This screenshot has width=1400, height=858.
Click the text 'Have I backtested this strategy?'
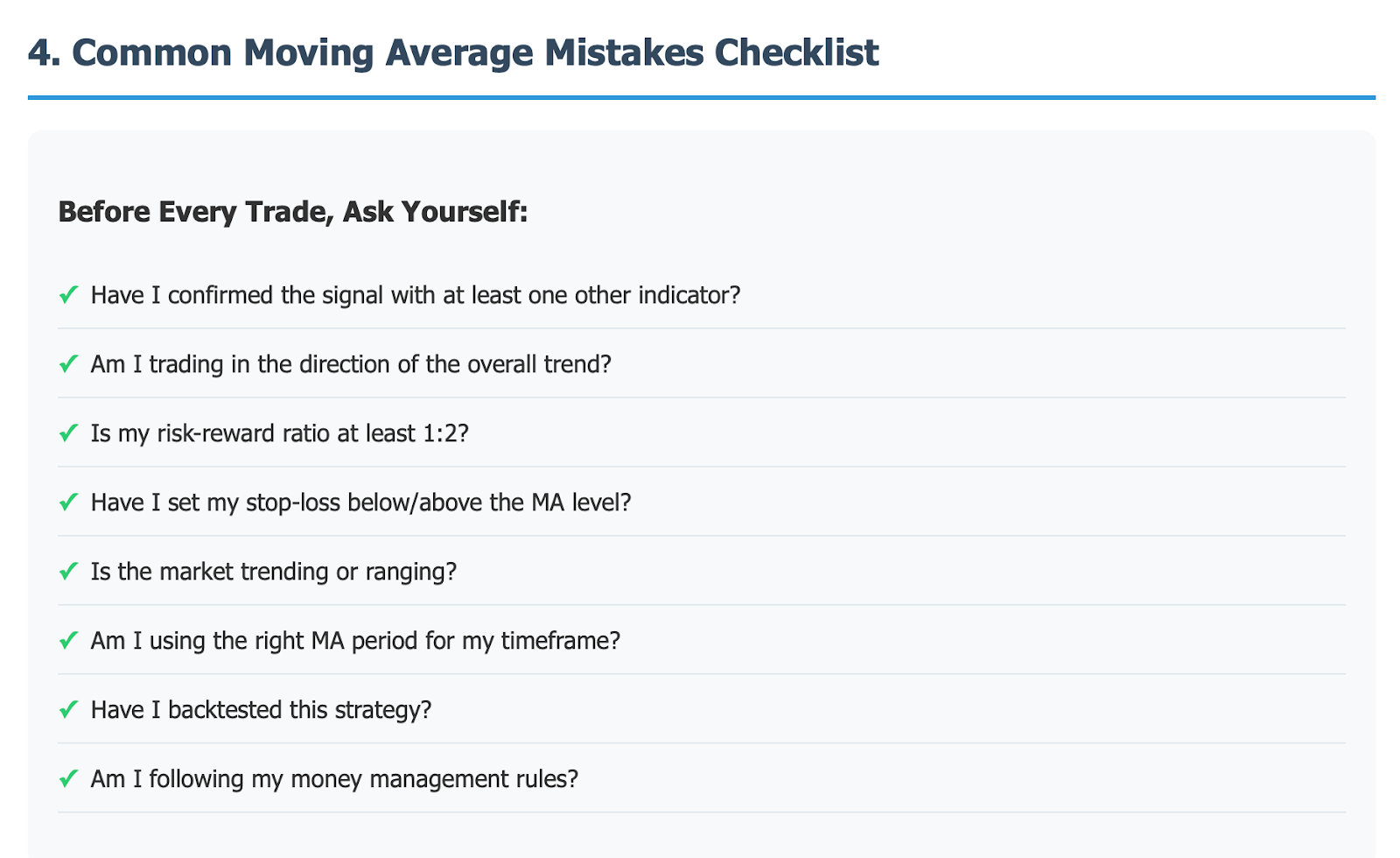click(262, 710)
